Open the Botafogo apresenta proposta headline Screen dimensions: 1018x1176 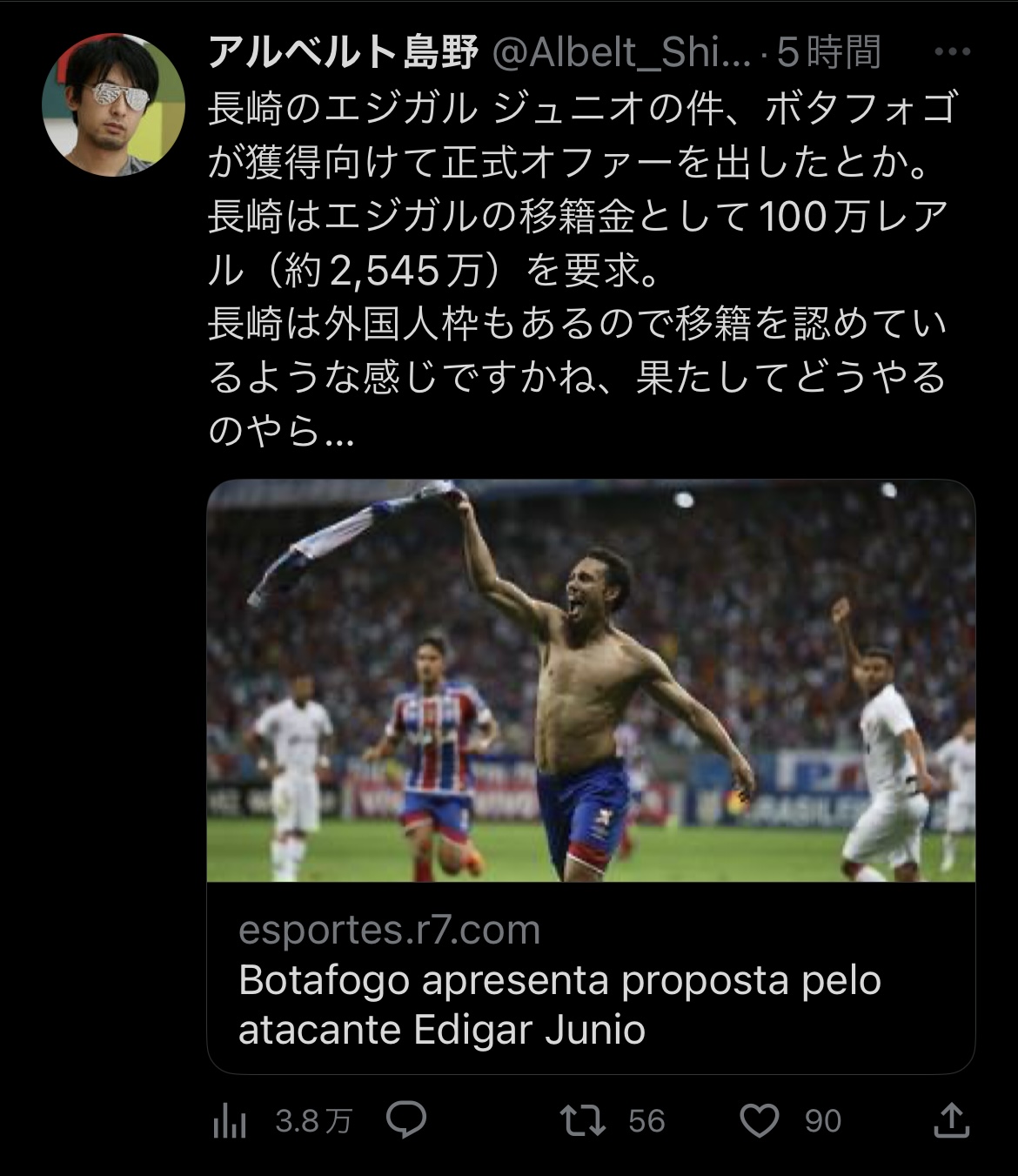click(x=559, y=1005)
